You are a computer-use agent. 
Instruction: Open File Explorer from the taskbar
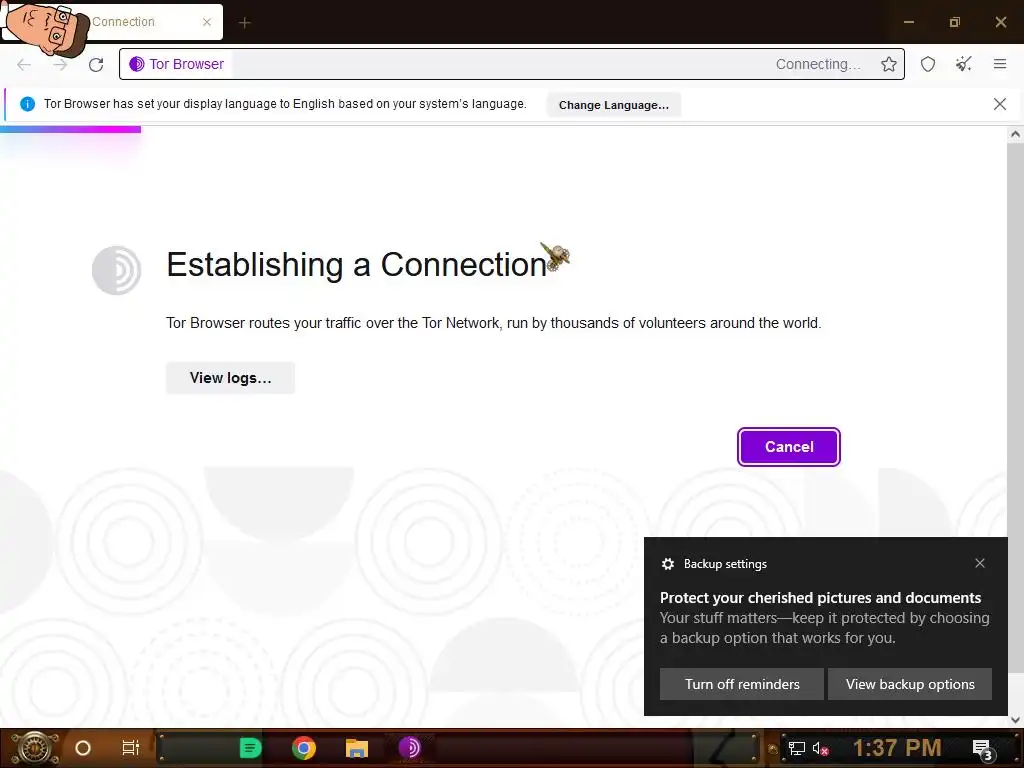357,748
